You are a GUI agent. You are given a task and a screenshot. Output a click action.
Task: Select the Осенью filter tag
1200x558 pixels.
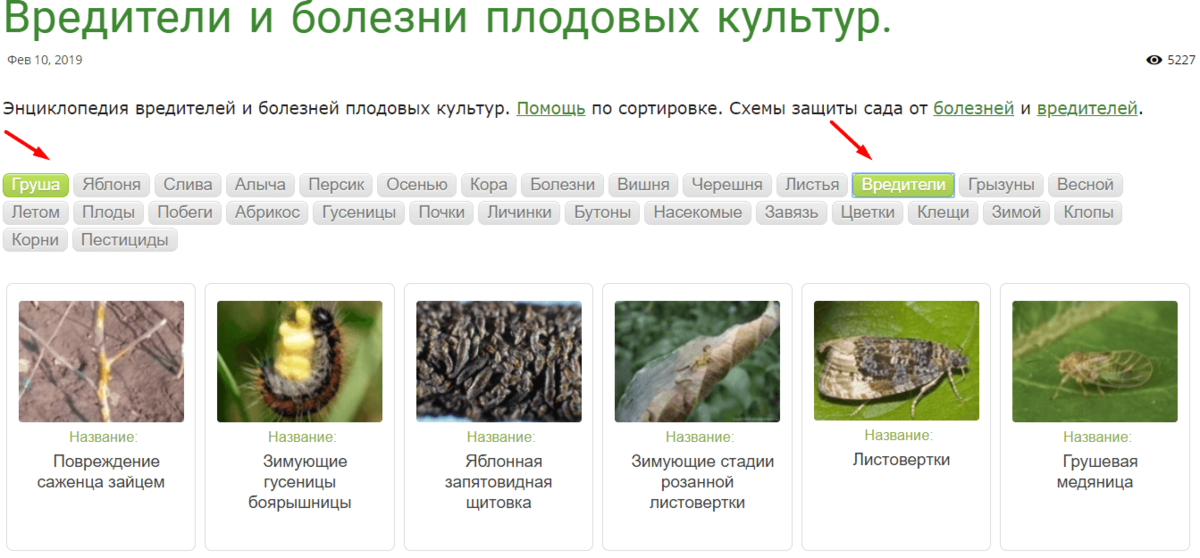[417, 185]
